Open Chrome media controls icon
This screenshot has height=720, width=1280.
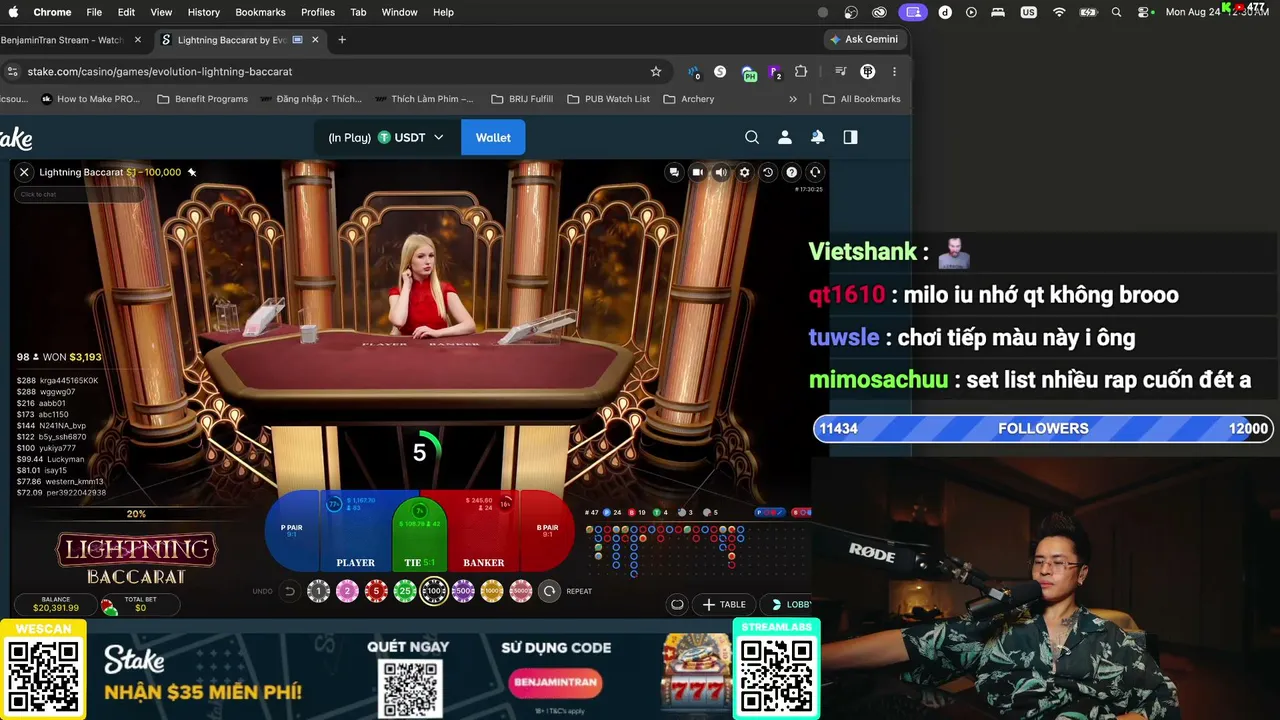(841, 71)
